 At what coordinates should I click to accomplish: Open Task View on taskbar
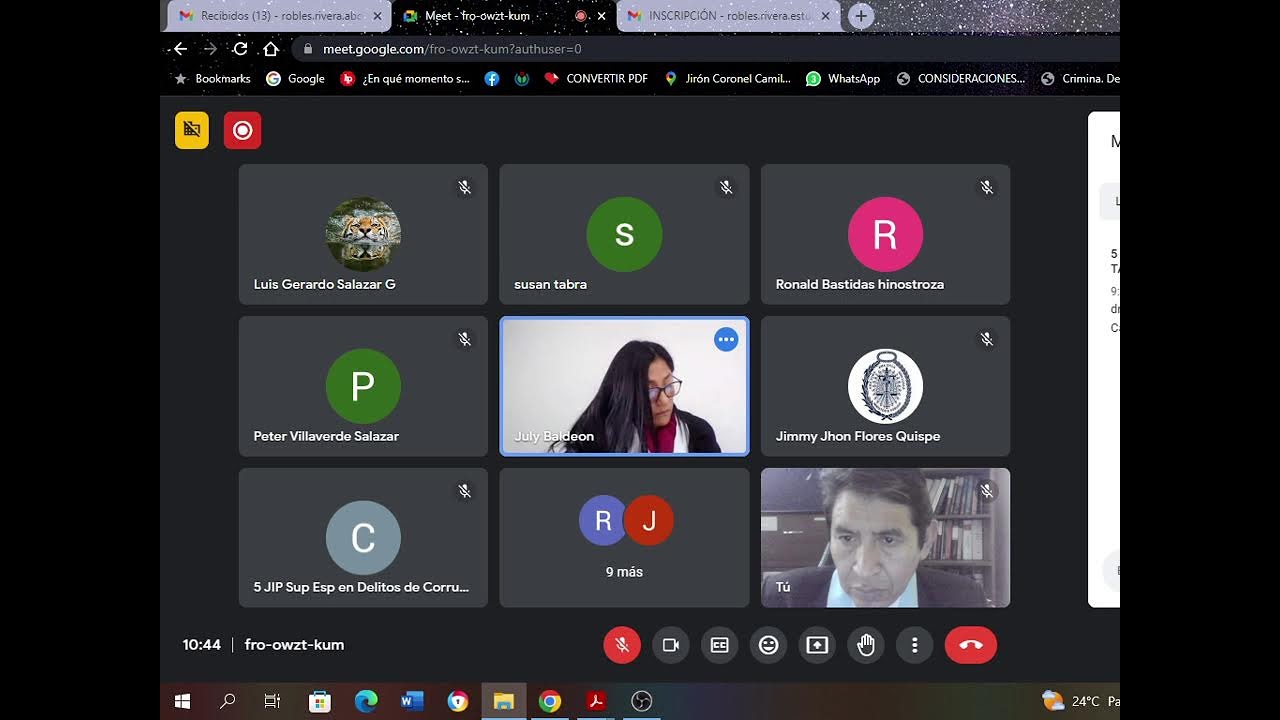(x=272, y=701)
